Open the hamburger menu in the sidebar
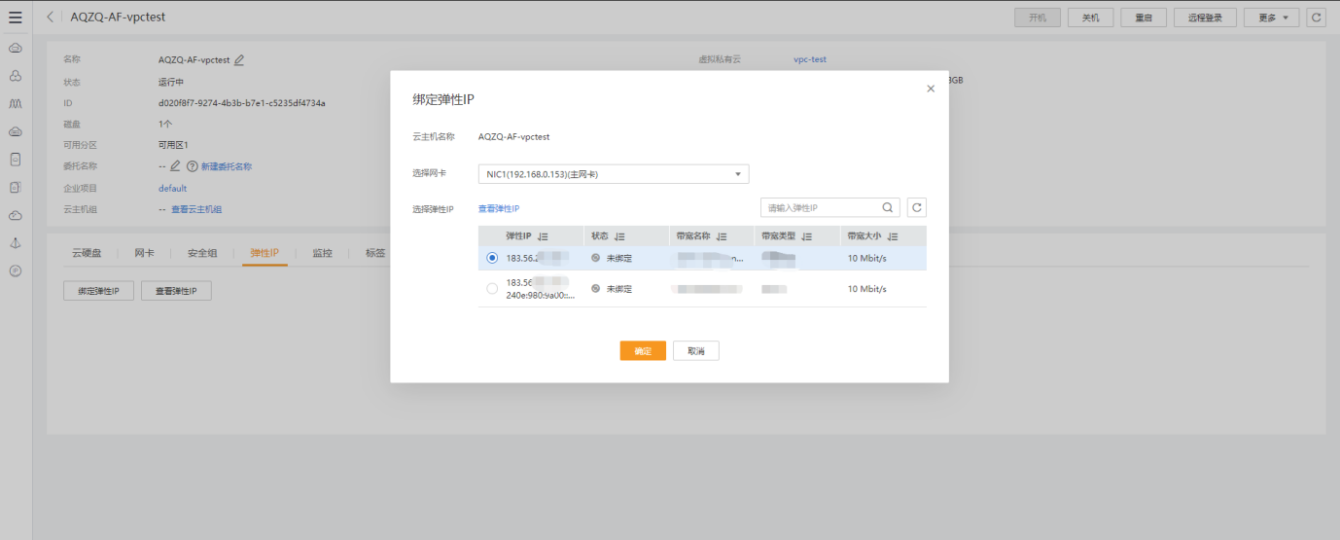Viewport: 1340px width, 540px height. 15,17
